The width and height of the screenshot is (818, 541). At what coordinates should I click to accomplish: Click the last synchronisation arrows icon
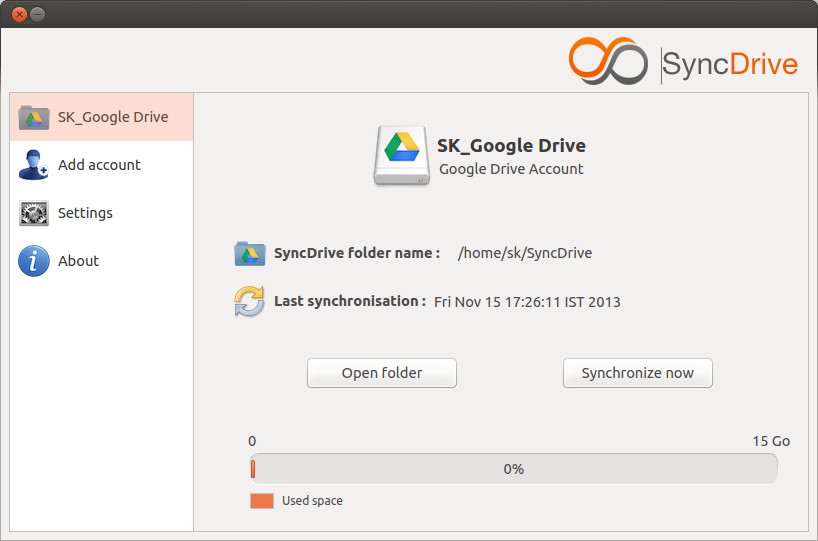point(249,302)
